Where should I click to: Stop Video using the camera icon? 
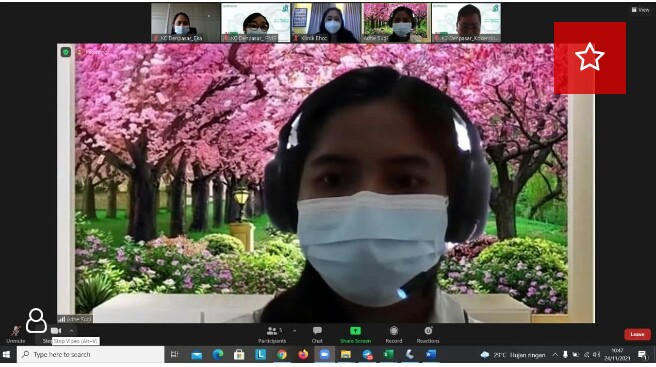click(x=55, y=331)
